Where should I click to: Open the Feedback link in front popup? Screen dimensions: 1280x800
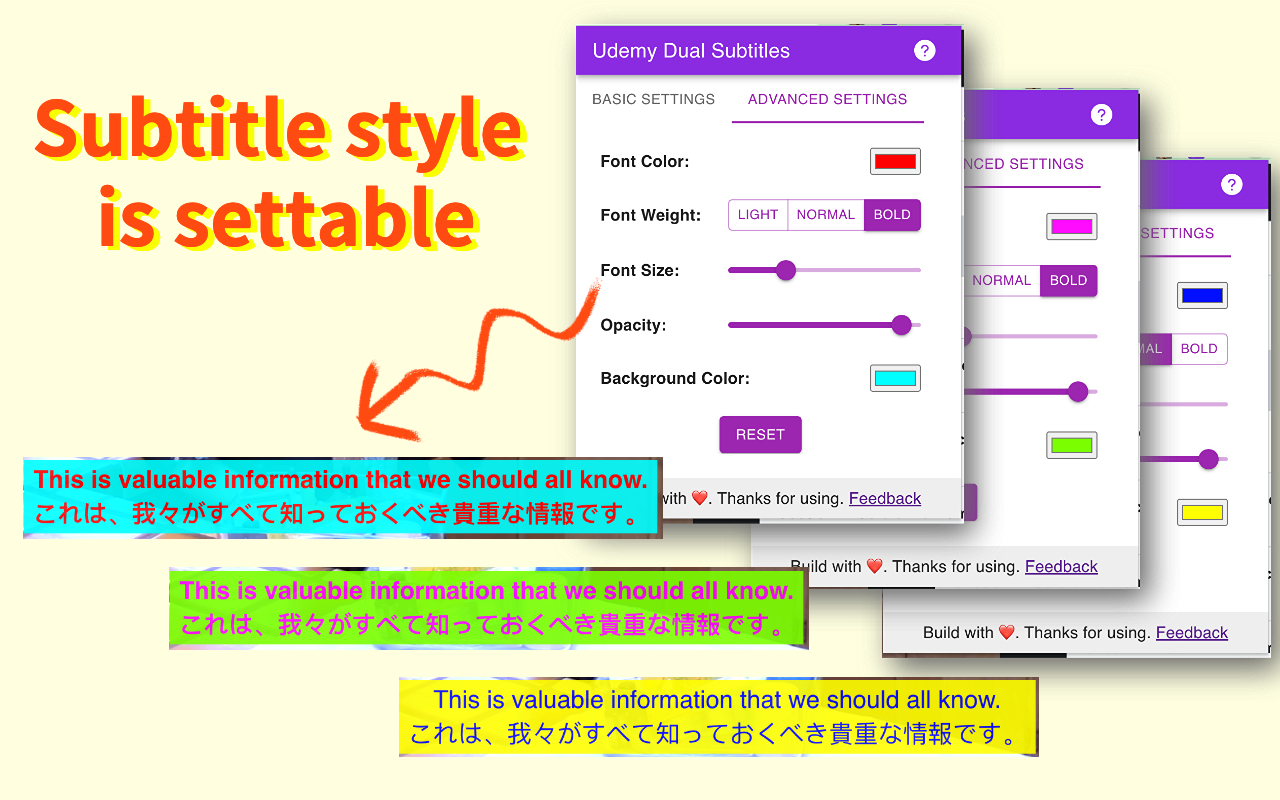[x=885, y=498]
